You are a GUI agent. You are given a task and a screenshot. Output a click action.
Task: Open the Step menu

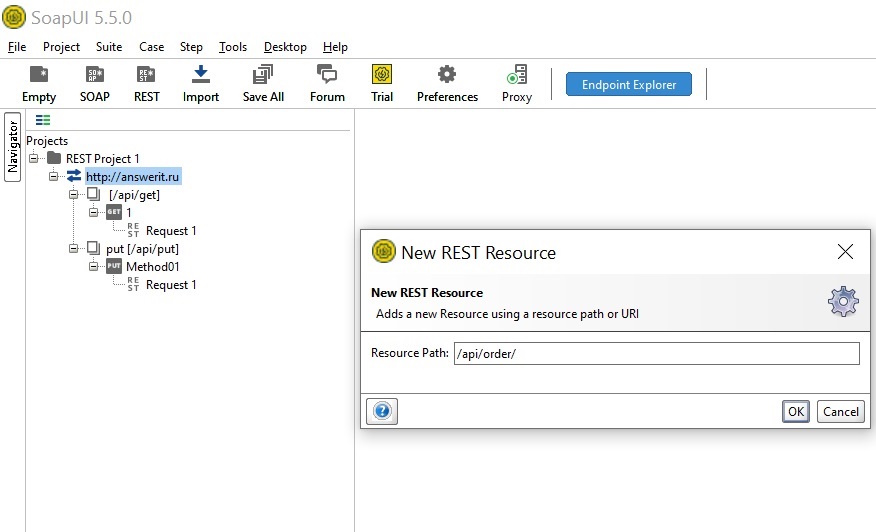click(x=191, y=47)
